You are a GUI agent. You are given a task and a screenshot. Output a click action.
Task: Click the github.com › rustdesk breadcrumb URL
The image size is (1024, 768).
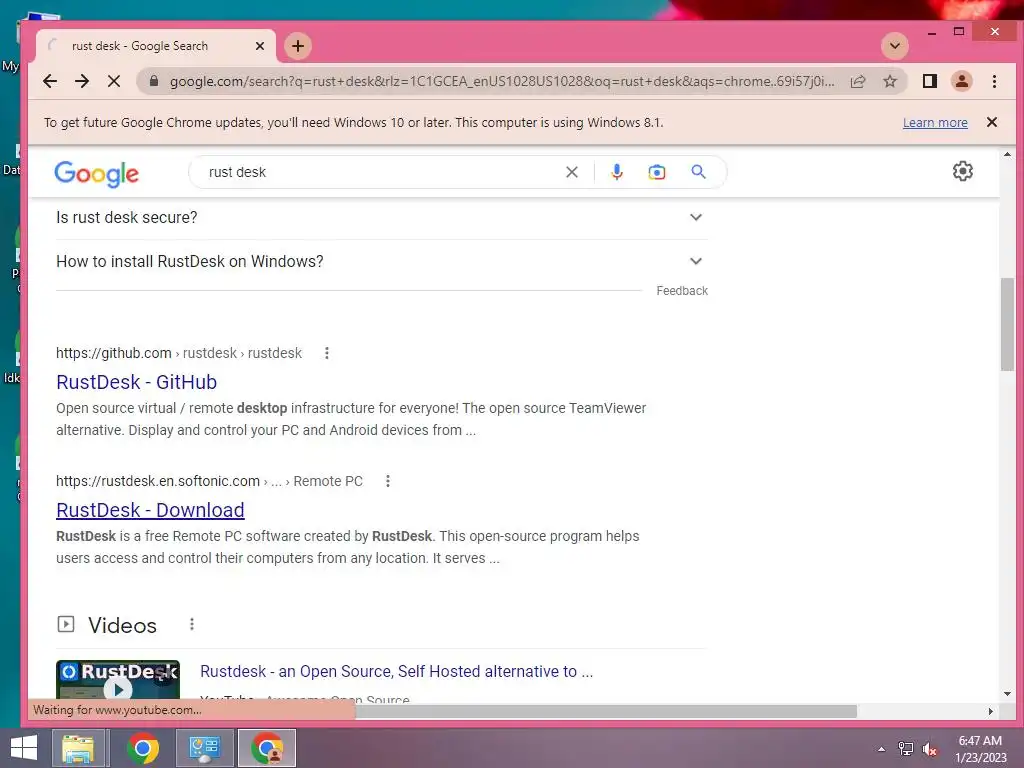coord(179,353)
